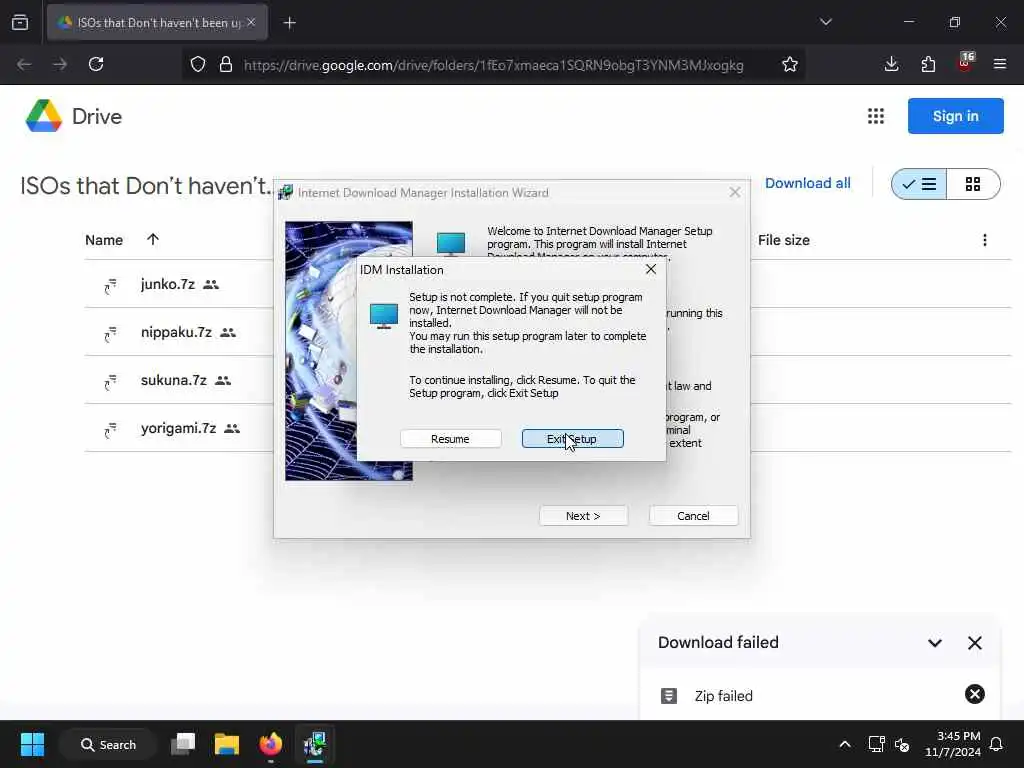The image size is (1024, 768).
Task: Select the sukuna.7z file
Action: pyautogui.click(x=174, y=381)
